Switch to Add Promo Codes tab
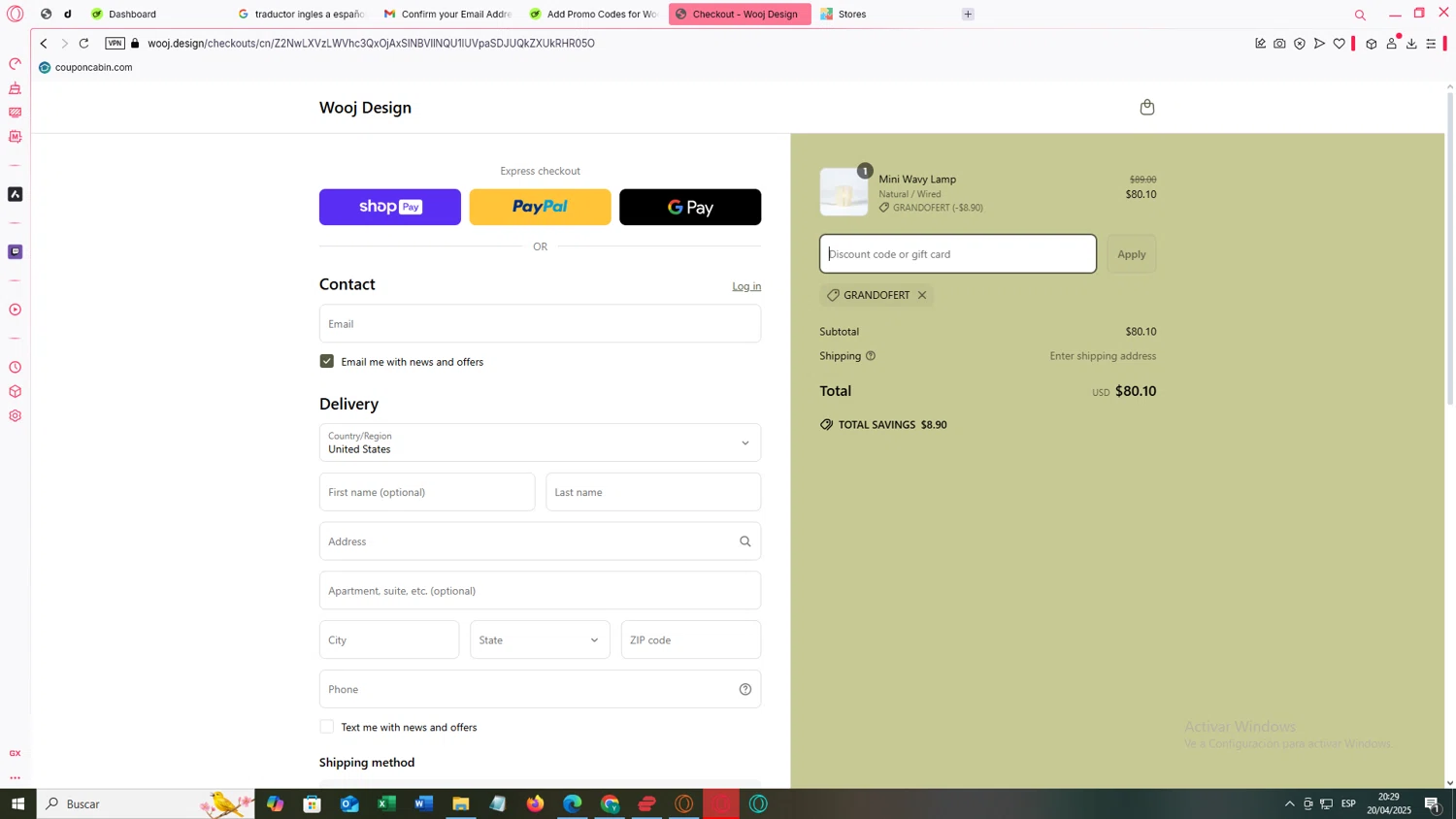Screen dimensions: 1456x819 (594, 15)
